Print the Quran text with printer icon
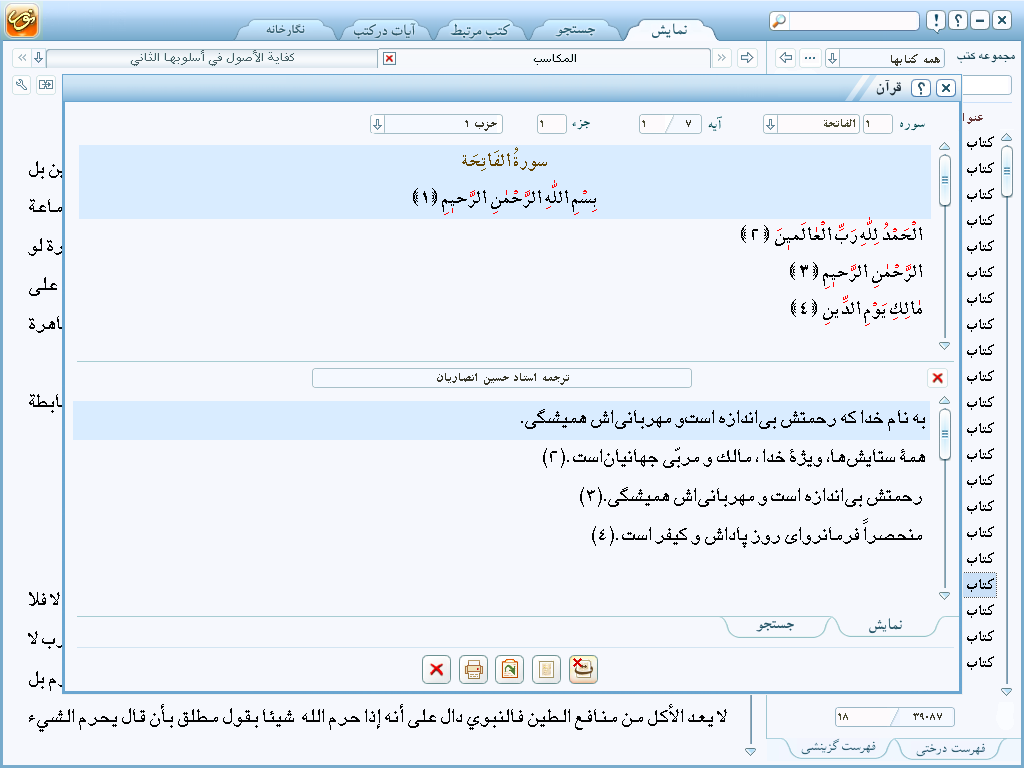 473,669
